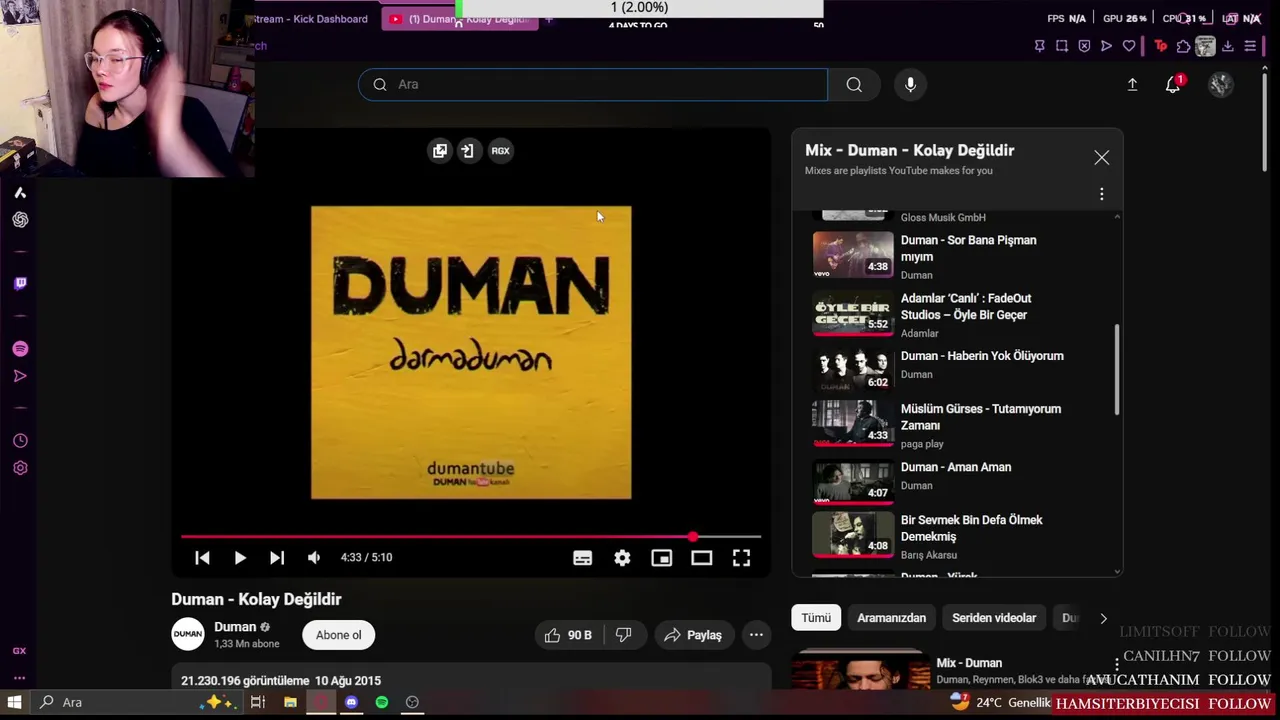Screen dimensions: 1280x720
Task: Click the pinboard pin icon in address bar
Action: (1039, 46)
